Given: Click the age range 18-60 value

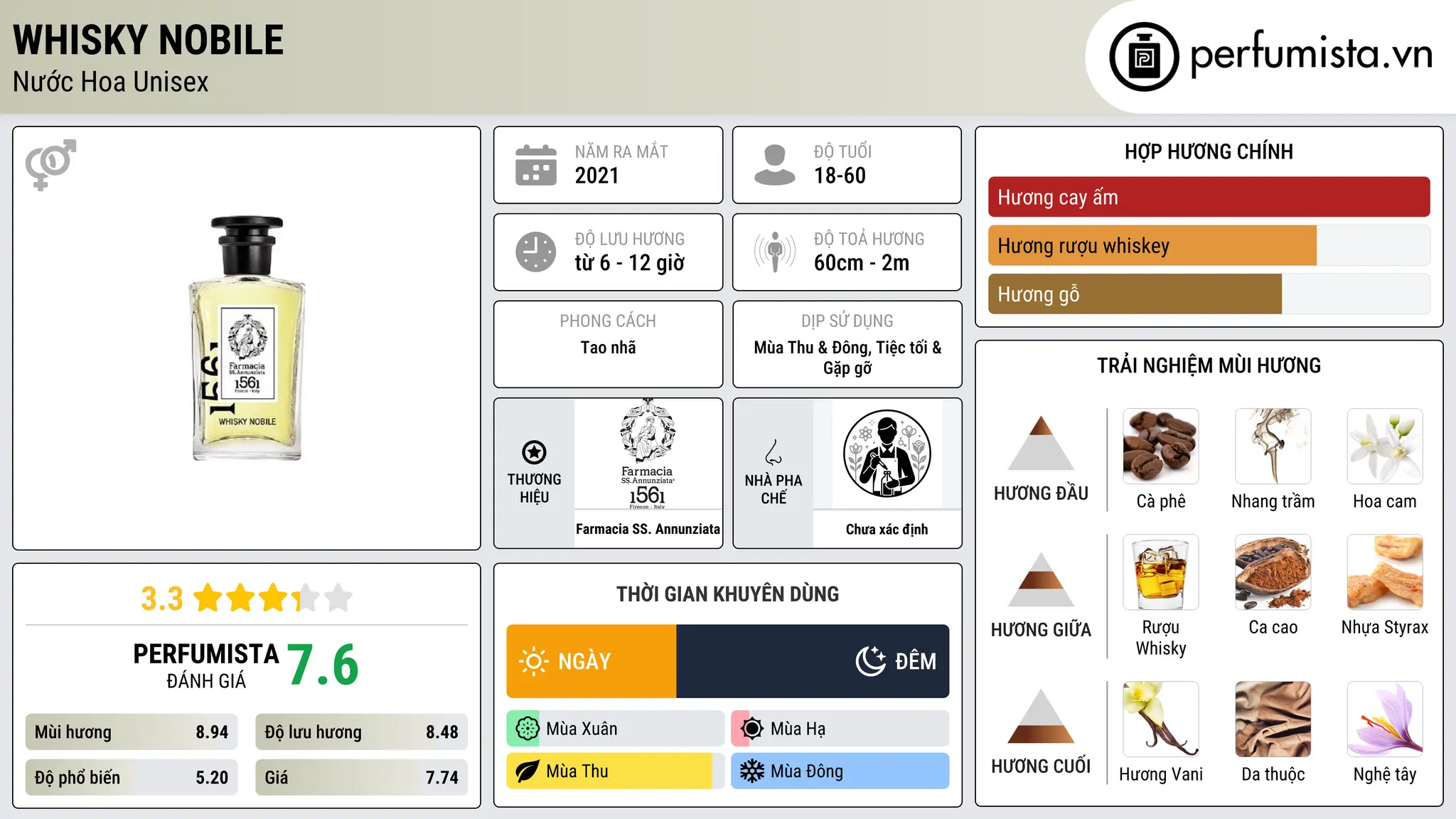Looking at the screenshot, I should 840,176.
